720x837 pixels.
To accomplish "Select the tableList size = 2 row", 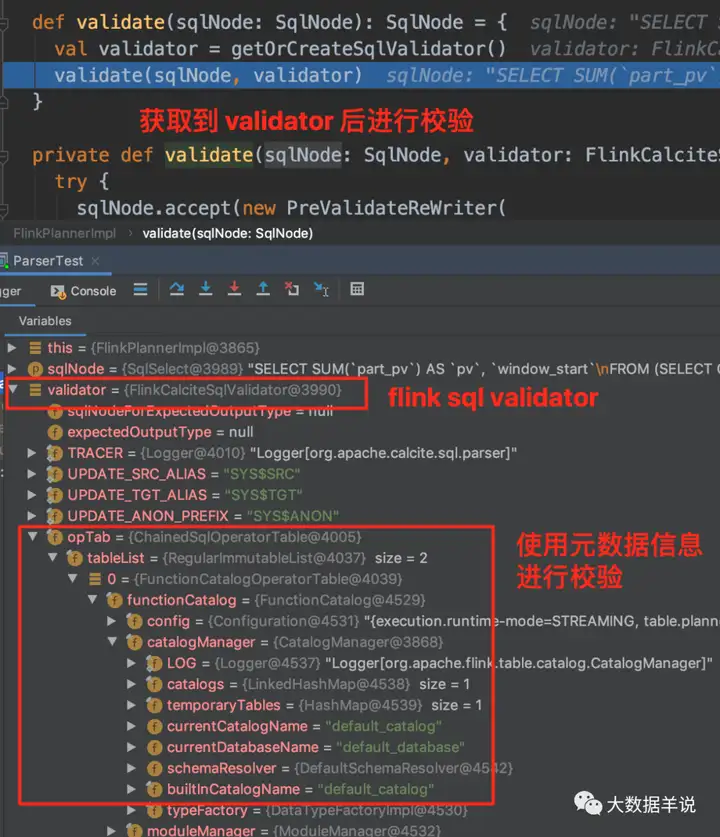I will [360, 558].
